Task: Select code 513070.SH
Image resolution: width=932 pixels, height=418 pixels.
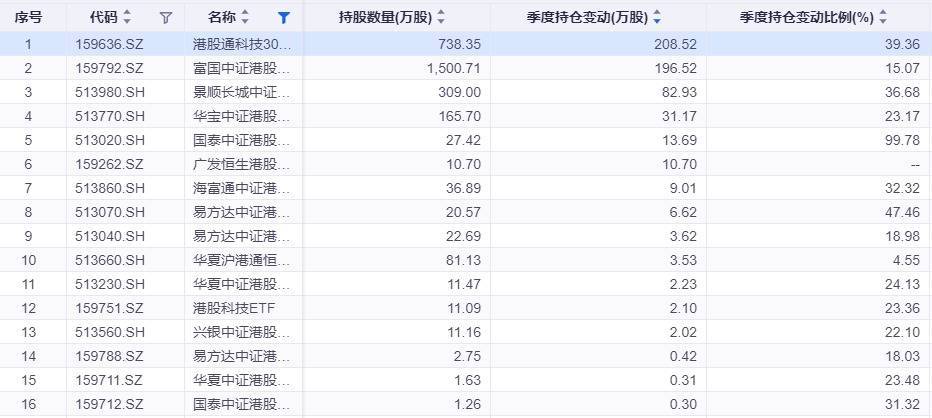Action: 110,212
